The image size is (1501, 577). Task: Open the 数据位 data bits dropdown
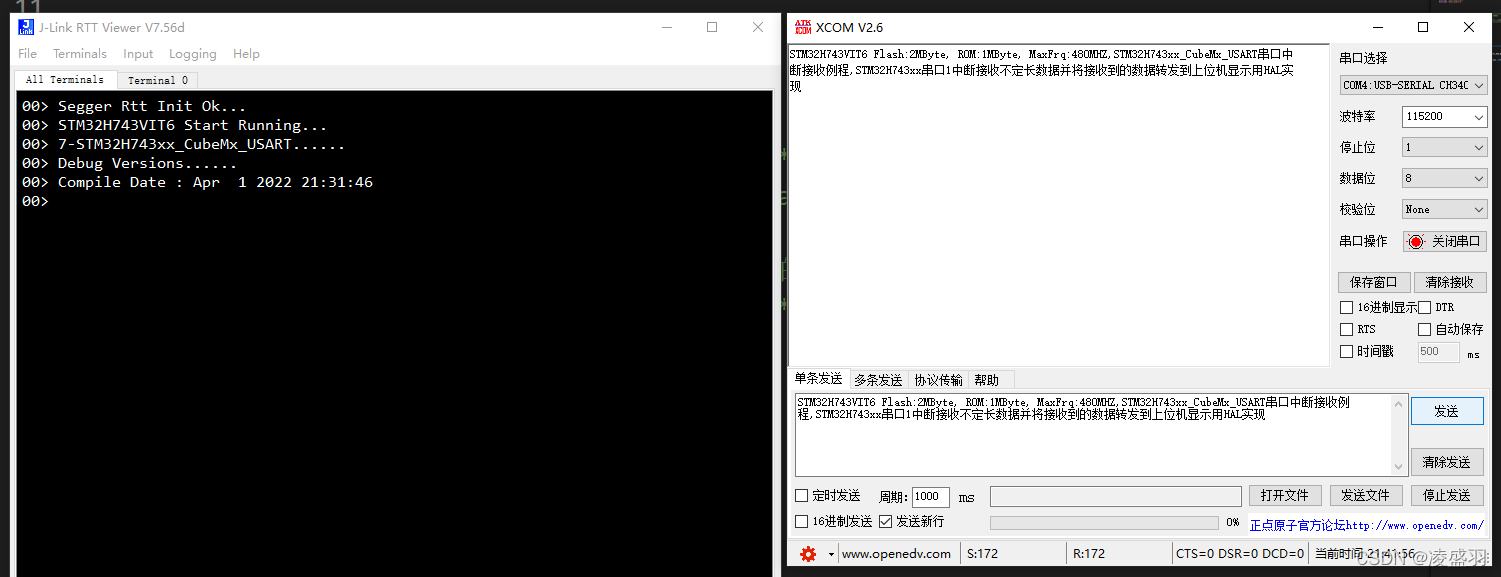point(1444,178)
